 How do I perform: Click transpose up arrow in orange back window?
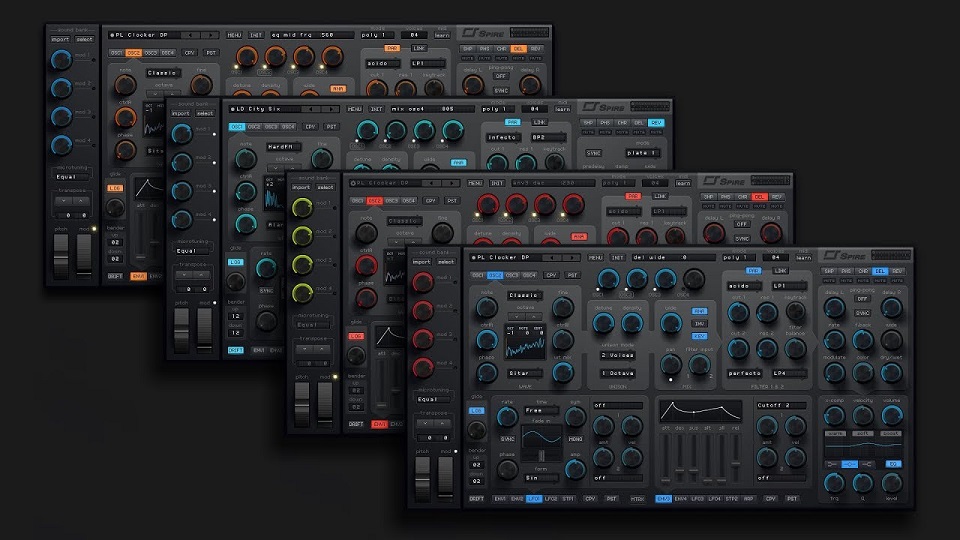coord(80,201)
